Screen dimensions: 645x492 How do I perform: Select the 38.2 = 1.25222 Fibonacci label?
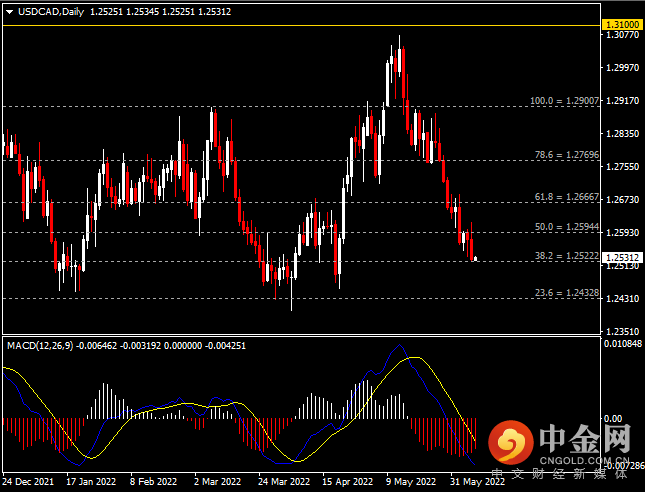[x=567, y=256]
